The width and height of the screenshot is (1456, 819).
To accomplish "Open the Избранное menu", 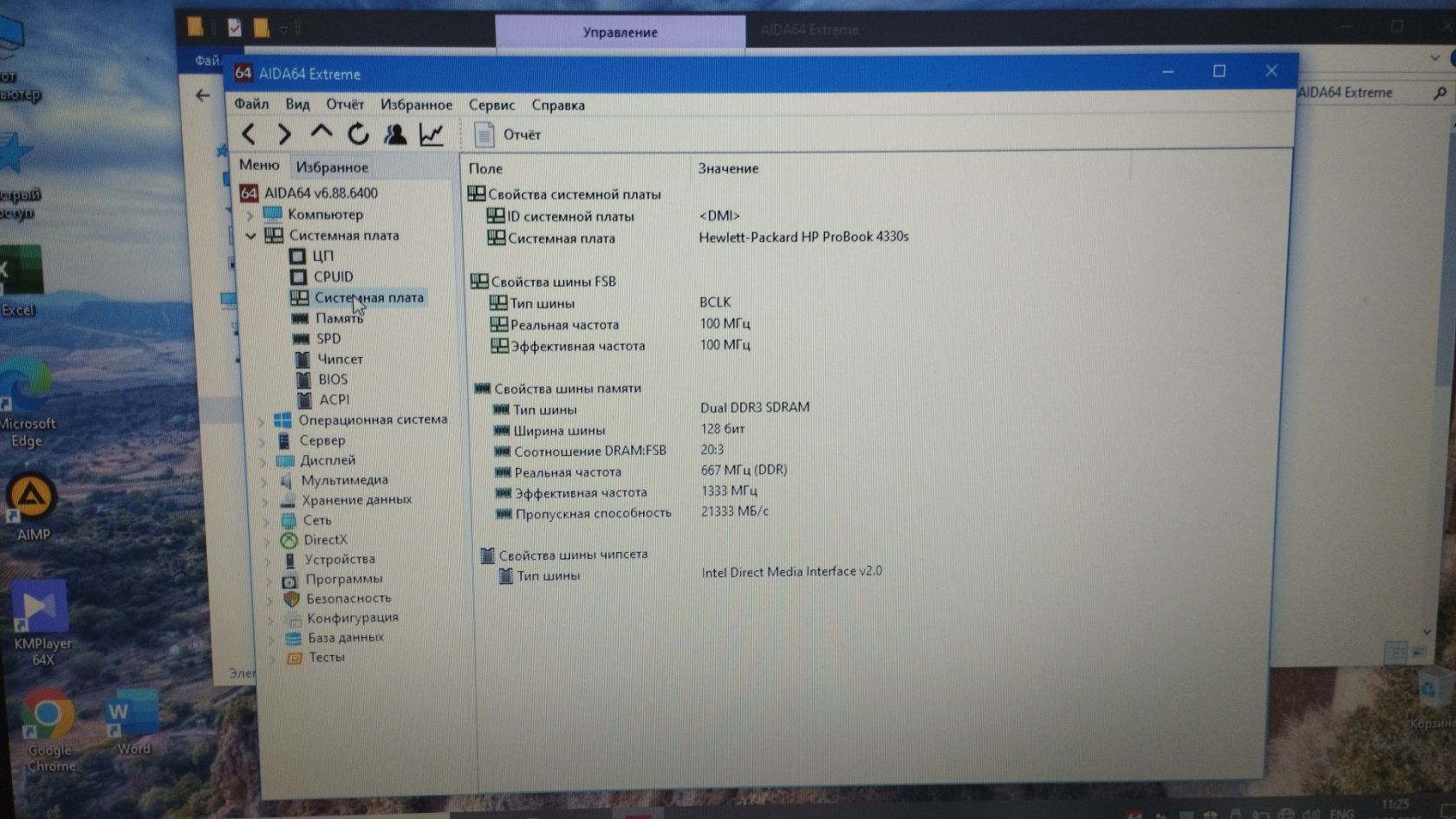I will [416, 105].
